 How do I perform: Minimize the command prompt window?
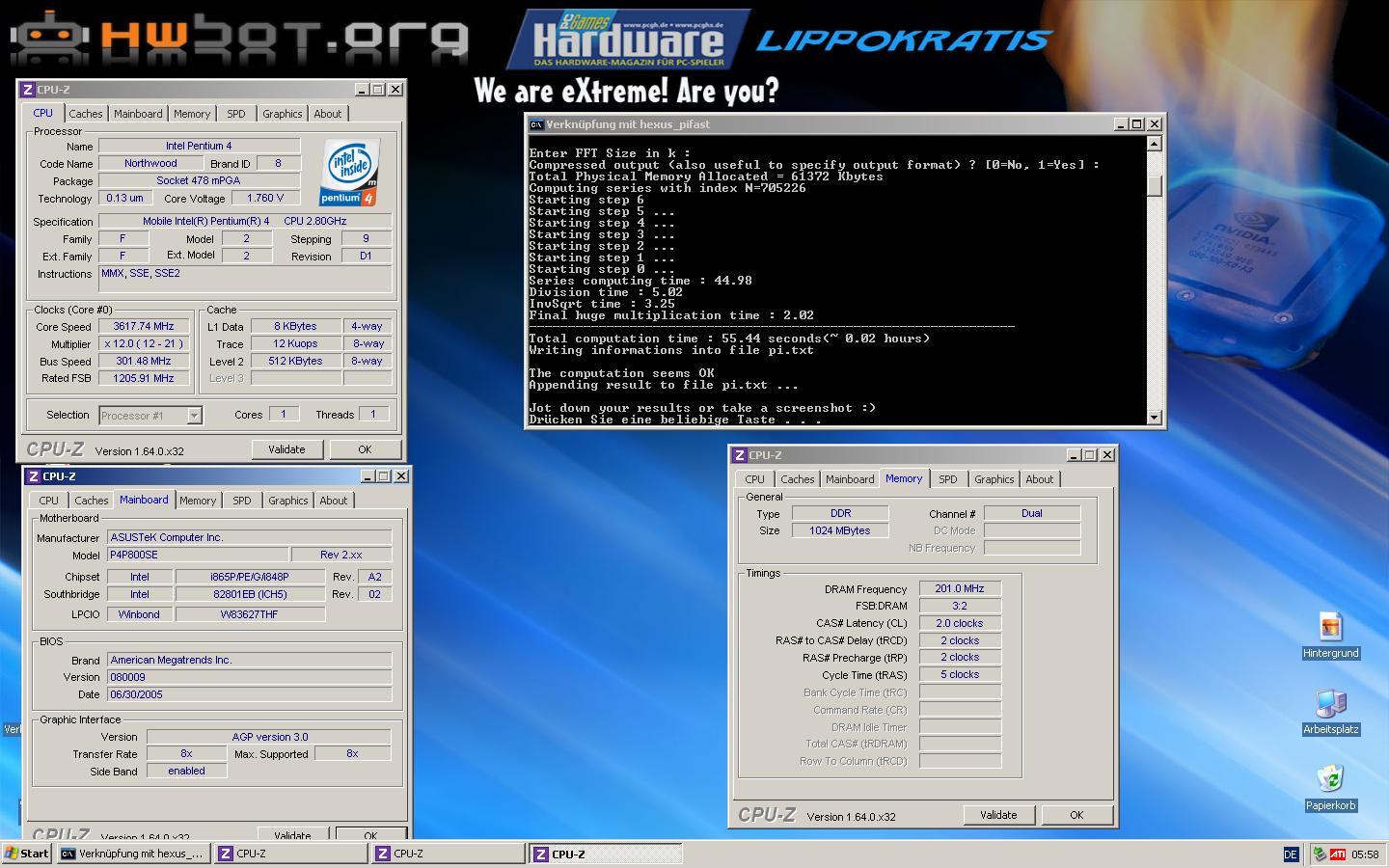coord(1121,124)
